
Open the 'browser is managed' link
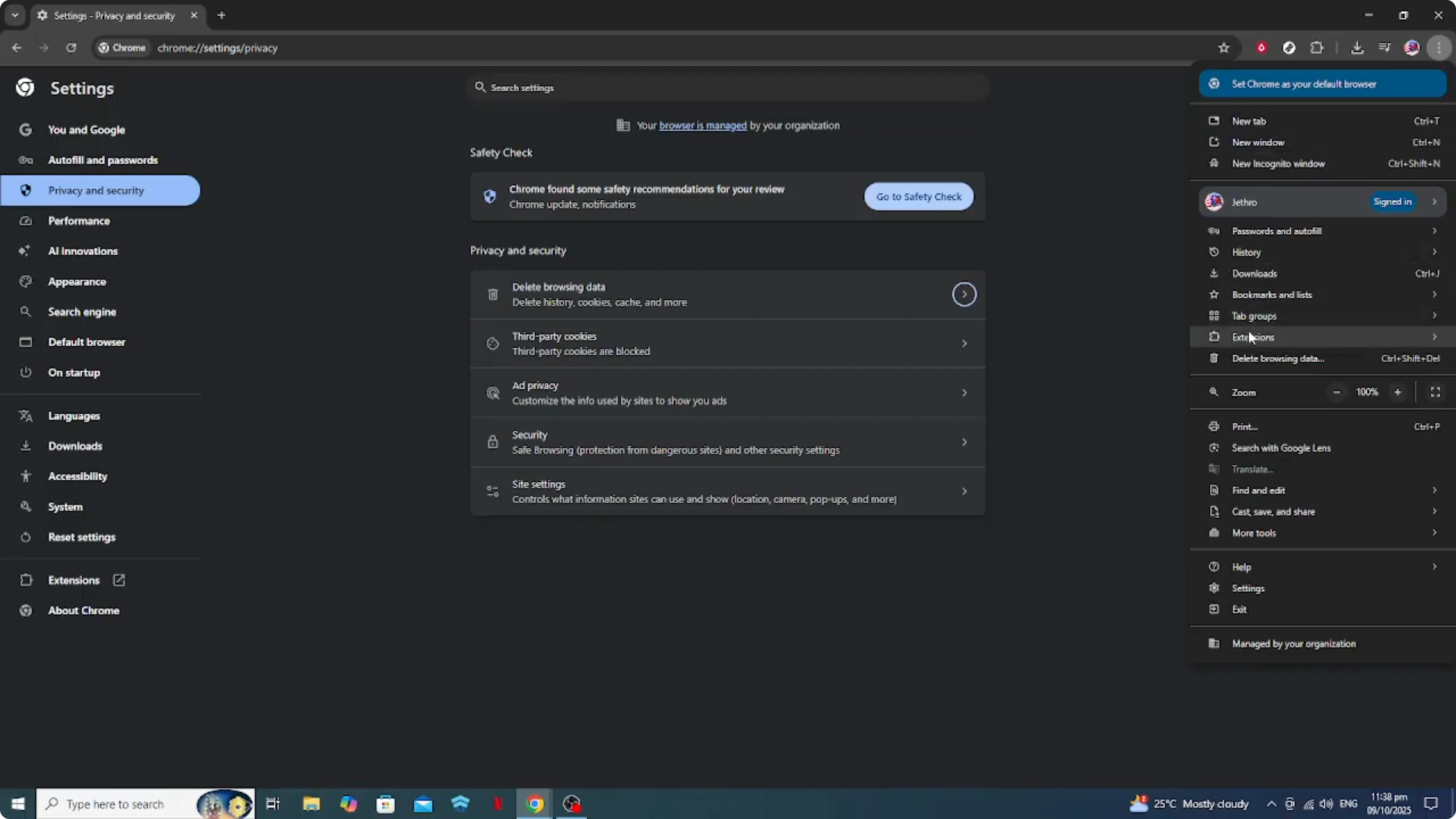click(702, 125)
